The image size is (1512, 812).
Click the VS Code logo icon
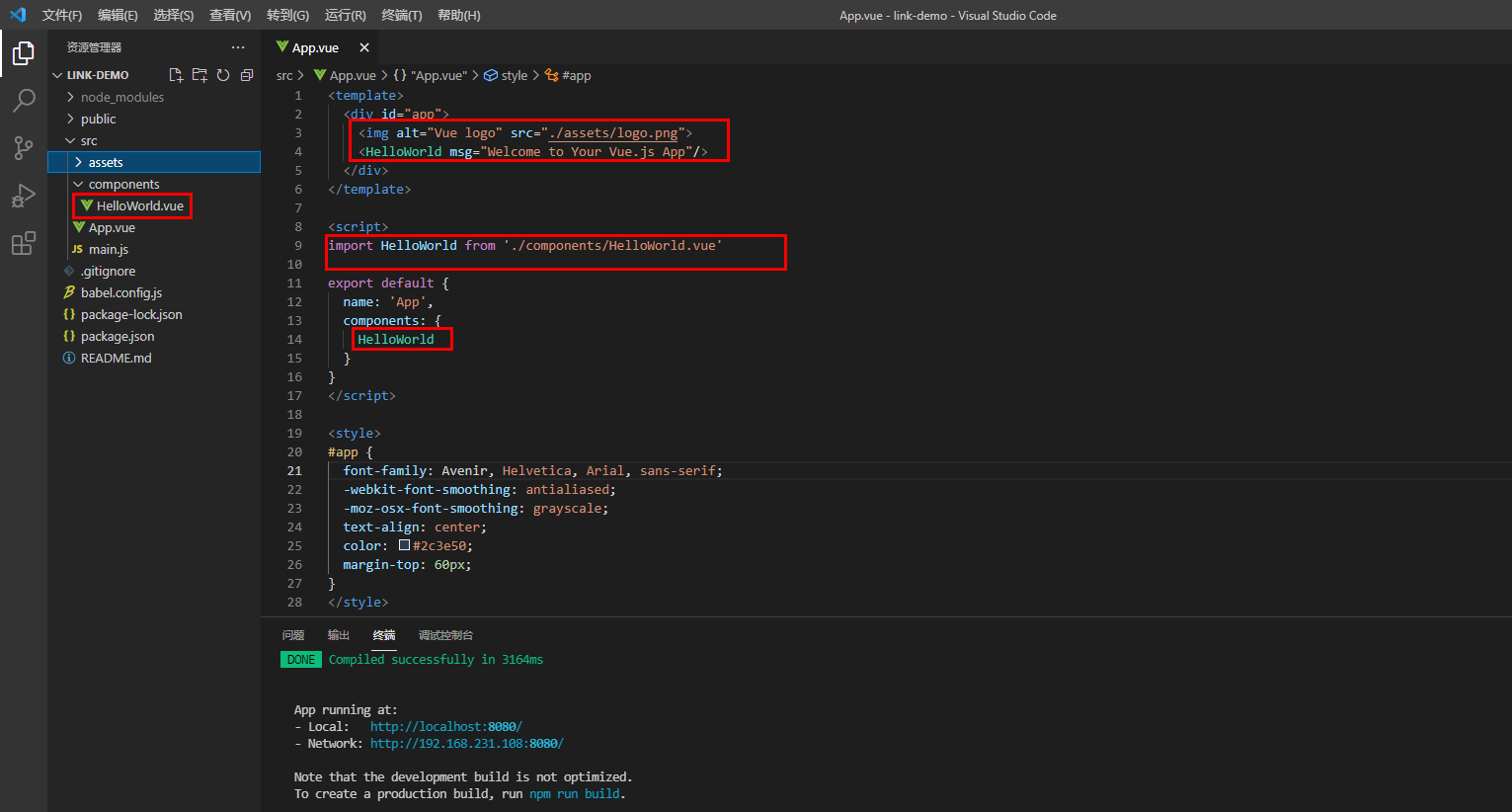[17, 15]
